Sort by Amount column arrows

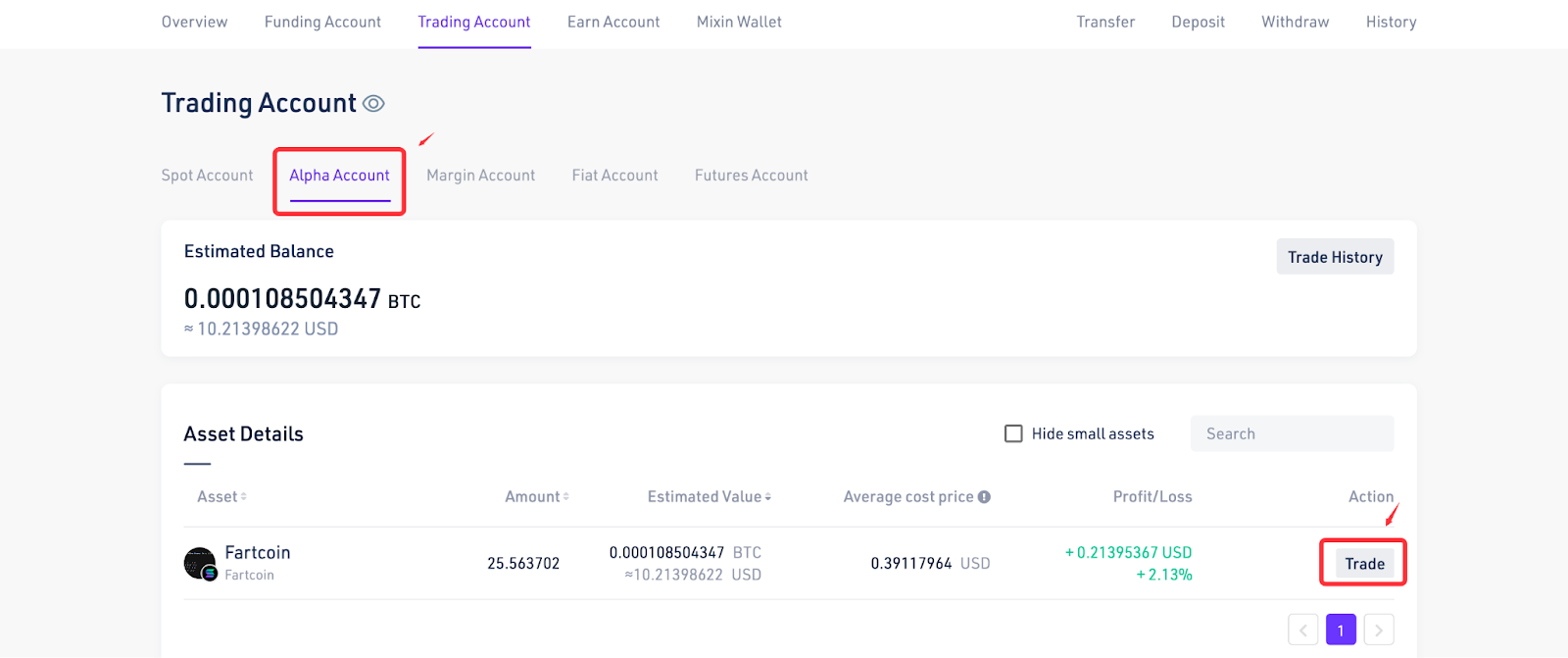pyautogui.click(x=566, y=497)
